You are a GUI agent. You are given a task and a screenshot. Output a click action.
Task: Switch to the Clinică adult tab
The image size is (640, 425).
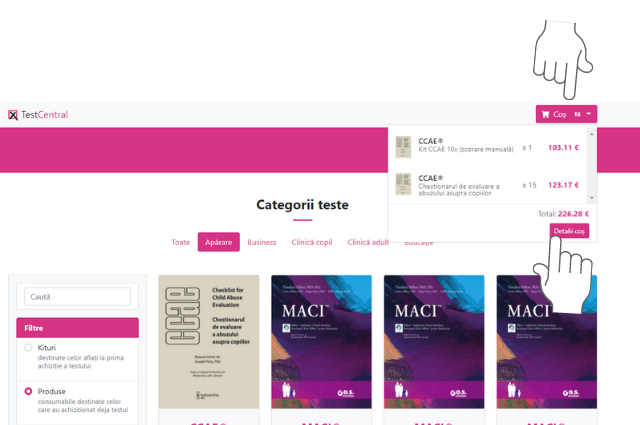pyautogui.click(x=369, y=242)
